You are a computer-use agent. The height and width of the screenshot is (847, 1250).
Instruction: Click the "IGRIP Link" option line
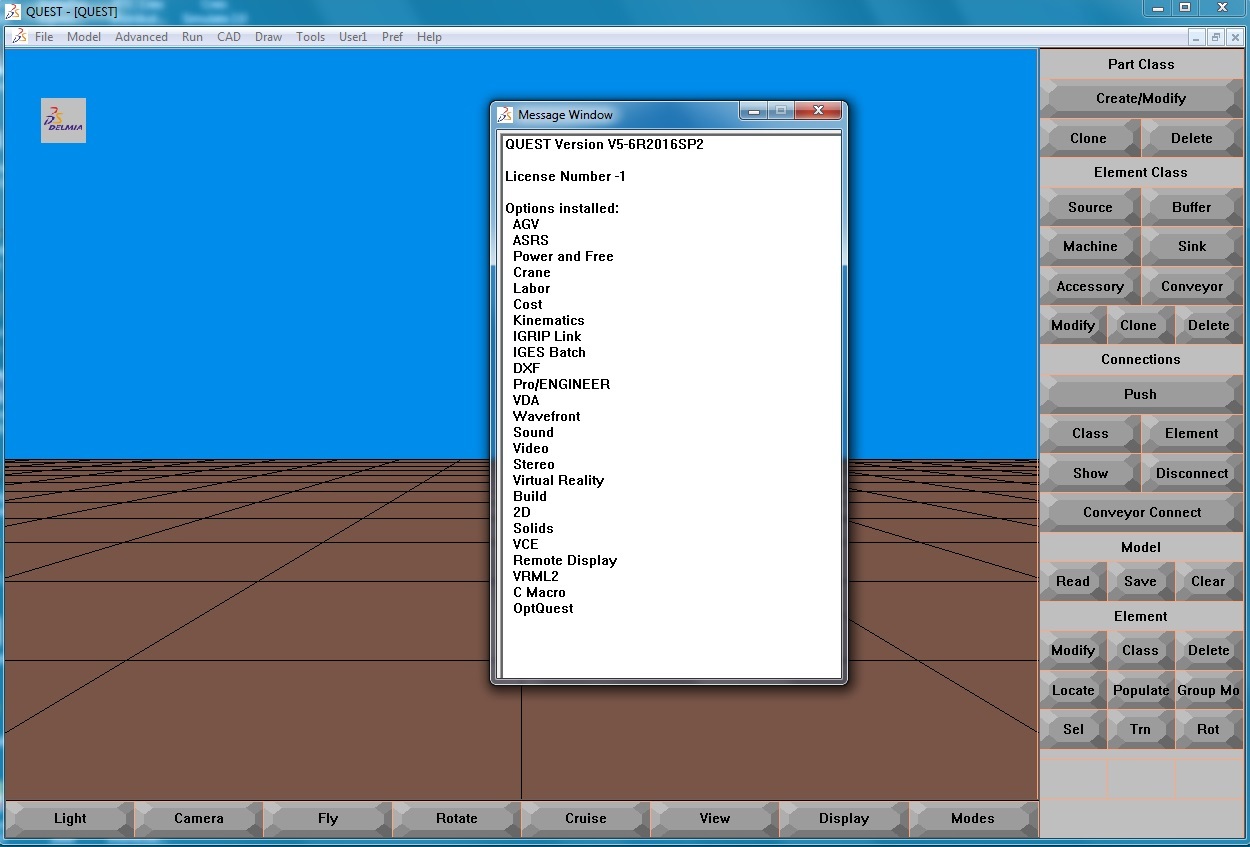[547, 336]
